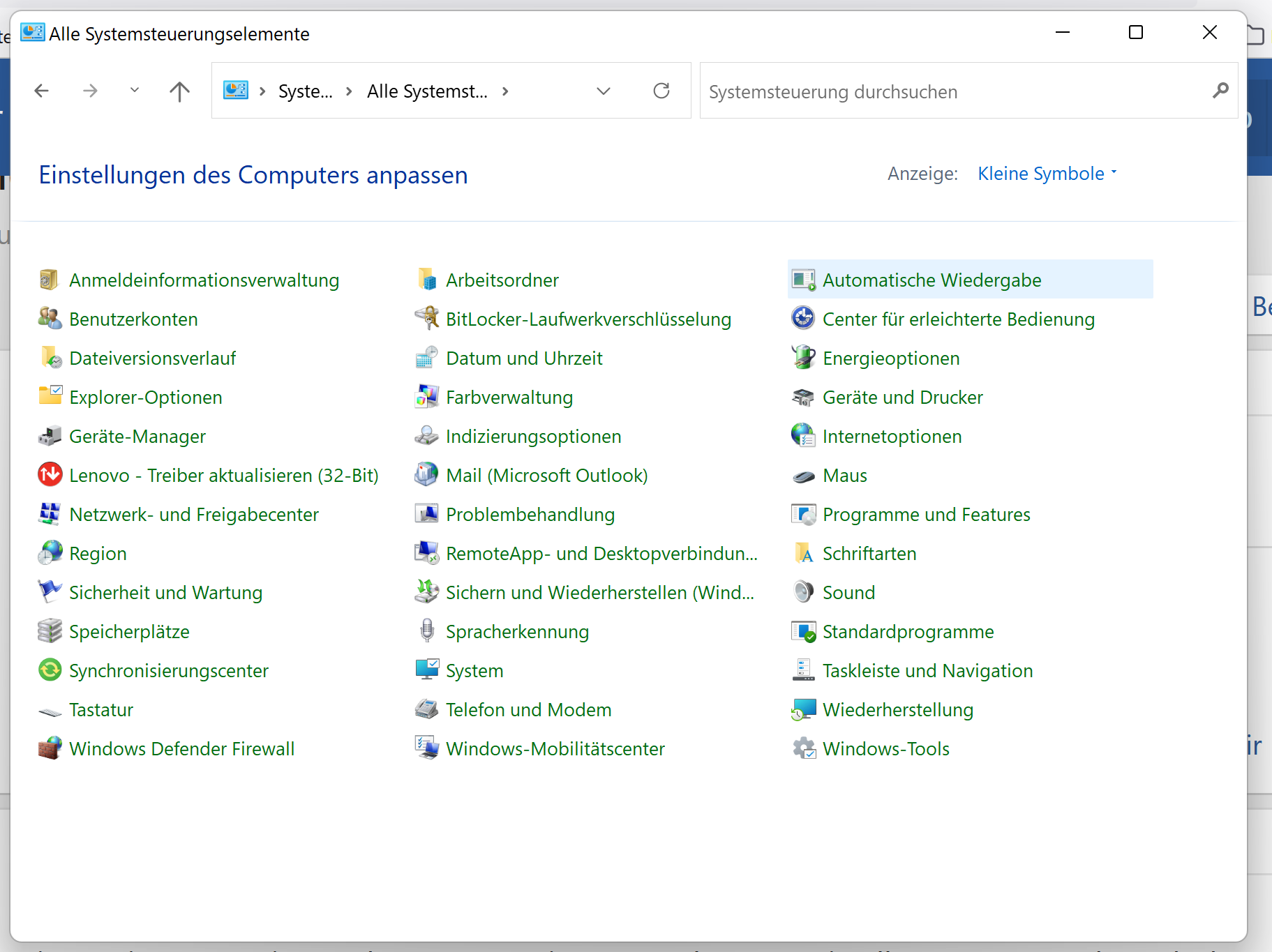Viewport: 1272px width, 952px height.
Task: Open Automatische Wiedergabe
Action: [970, 280]
